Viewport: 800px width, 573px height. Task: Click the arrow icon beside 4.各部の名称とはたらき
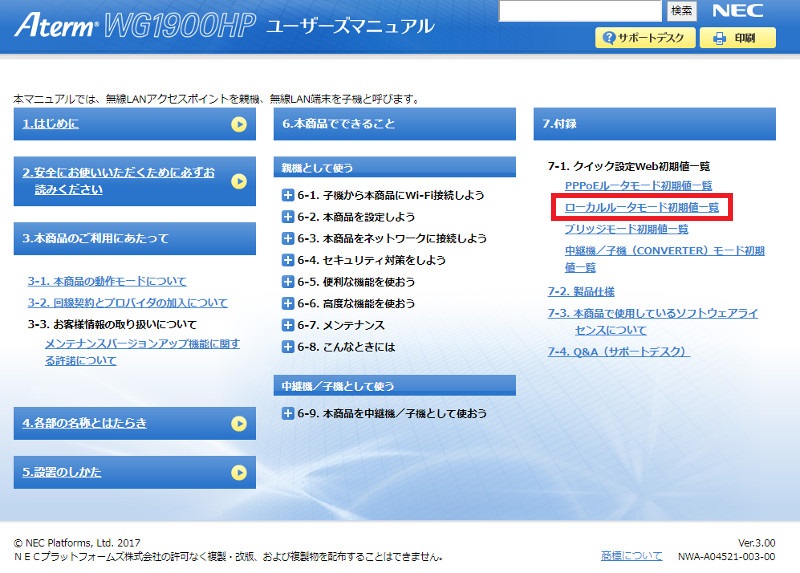pos(239,423)
